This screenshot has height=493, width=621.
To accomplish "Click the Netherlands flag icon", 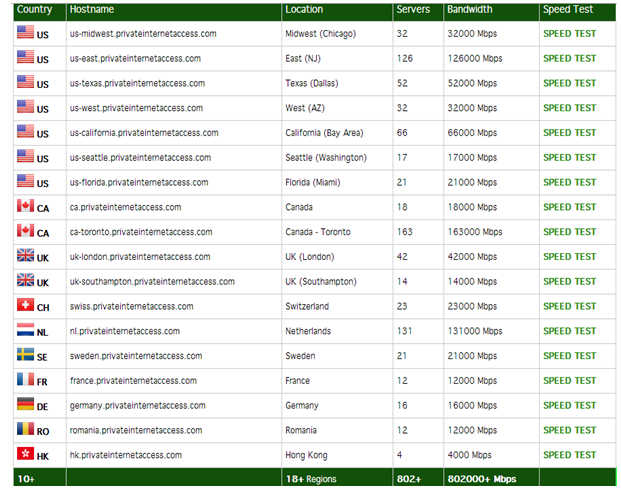I will tap(25, 329).
